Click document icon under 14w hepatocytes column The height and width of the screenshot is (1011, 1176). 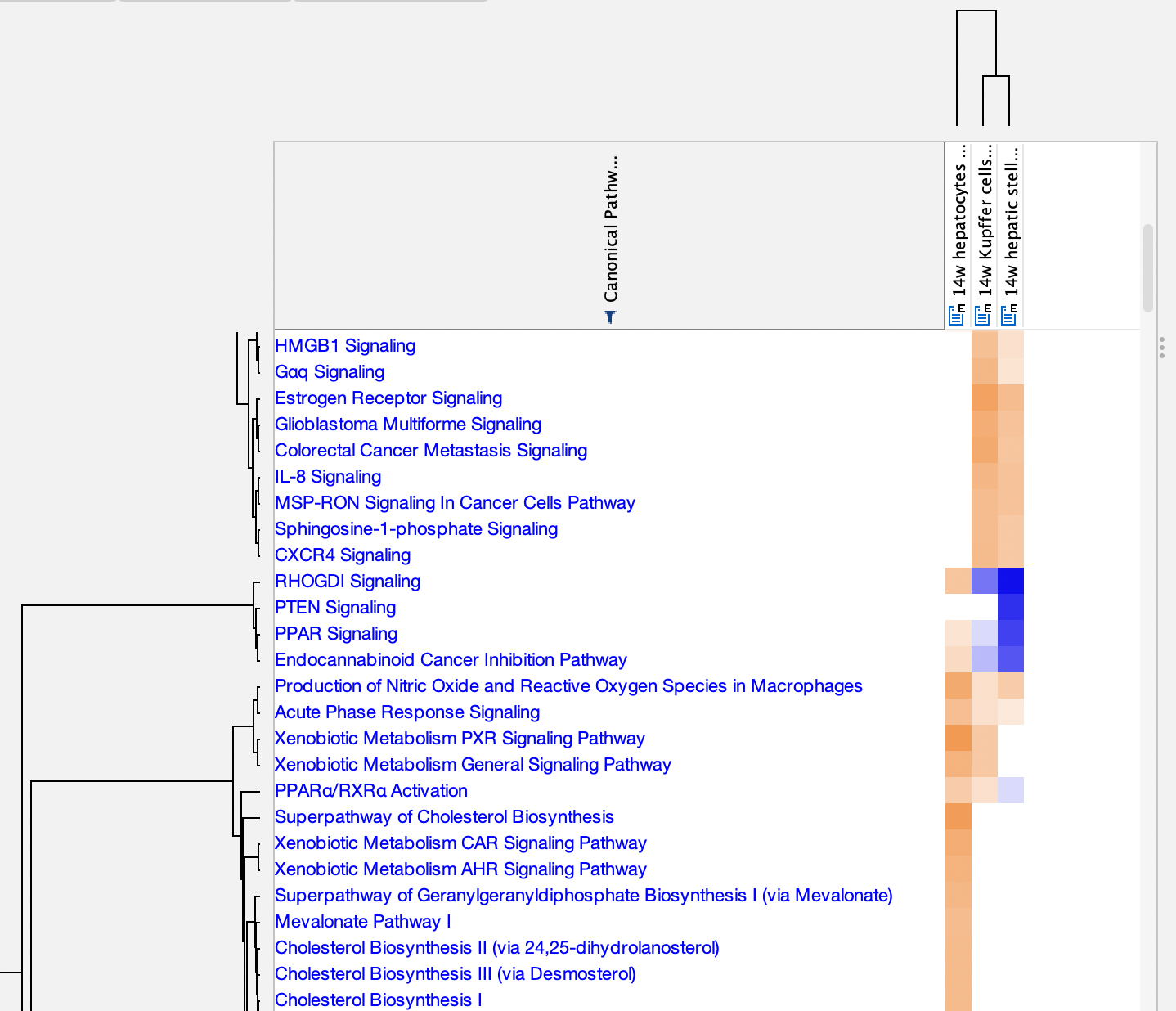click(957, 315)
